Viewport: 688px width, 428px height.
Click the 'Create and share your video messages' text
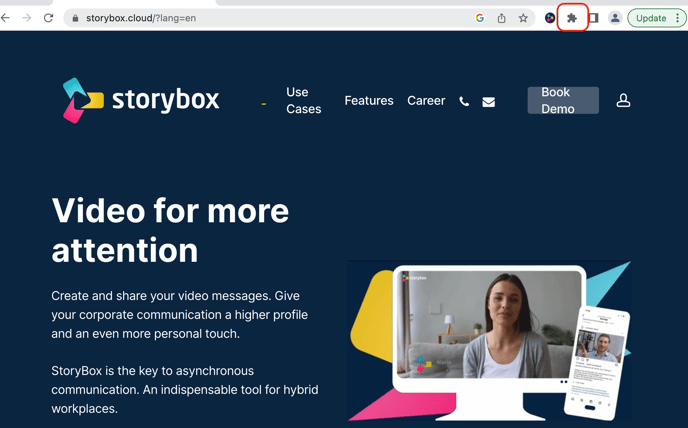(x=179, y=315)
